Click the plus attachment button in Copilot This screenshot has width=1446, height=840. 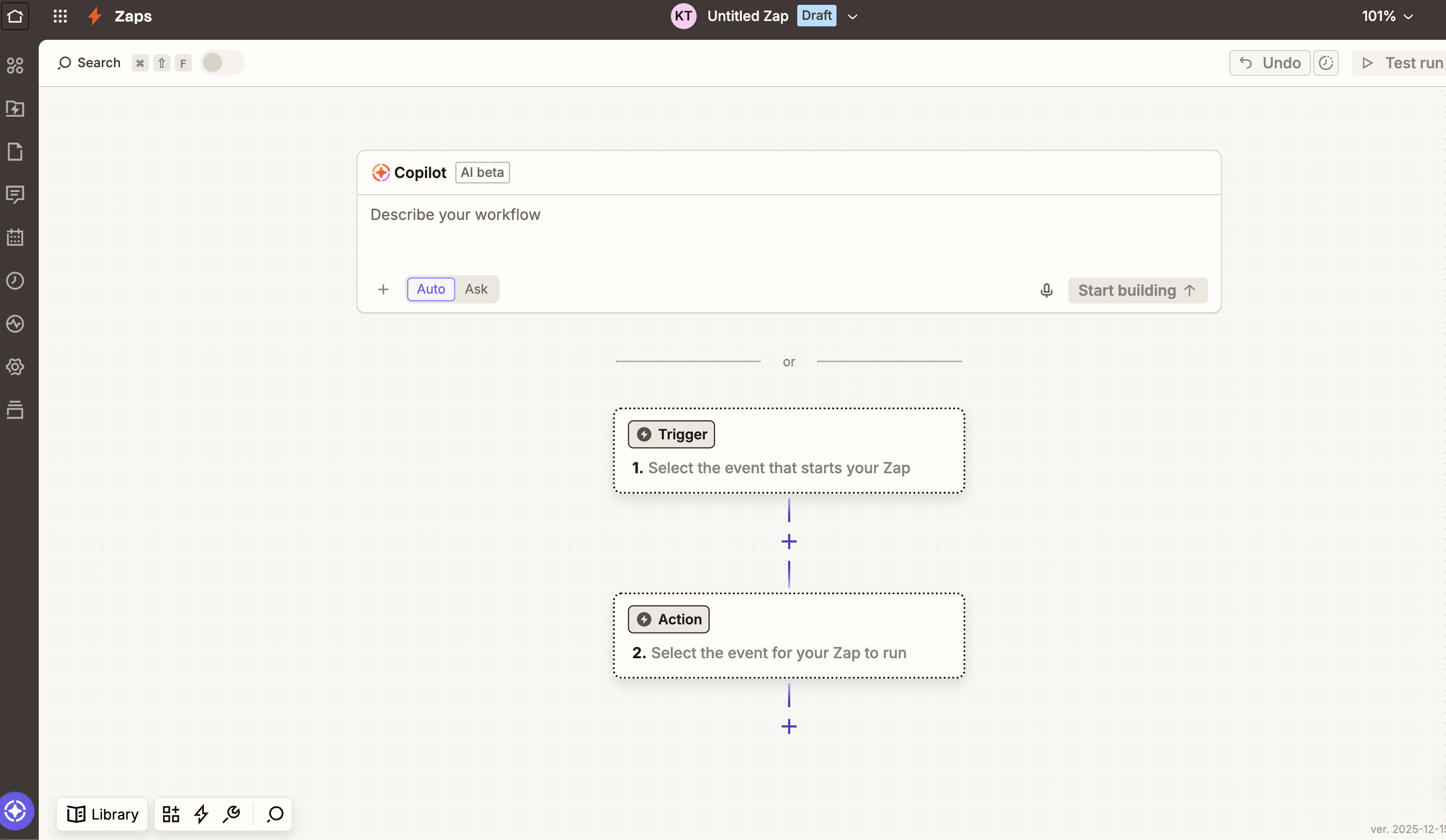click(x=384, y=290)
